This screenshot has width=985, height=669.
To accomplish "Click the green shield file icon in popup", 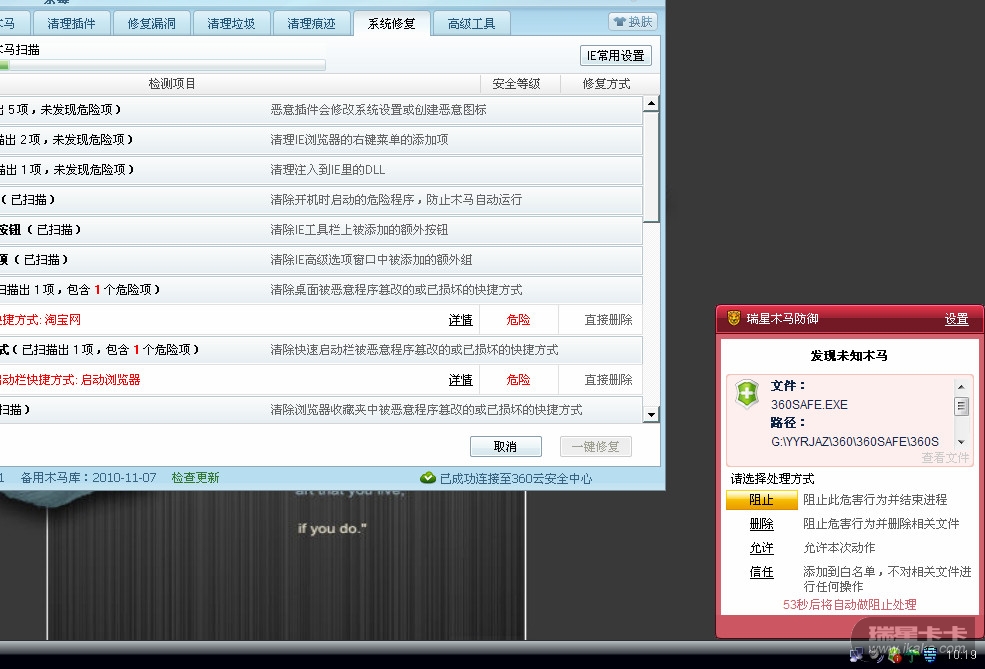I will 747,394.
